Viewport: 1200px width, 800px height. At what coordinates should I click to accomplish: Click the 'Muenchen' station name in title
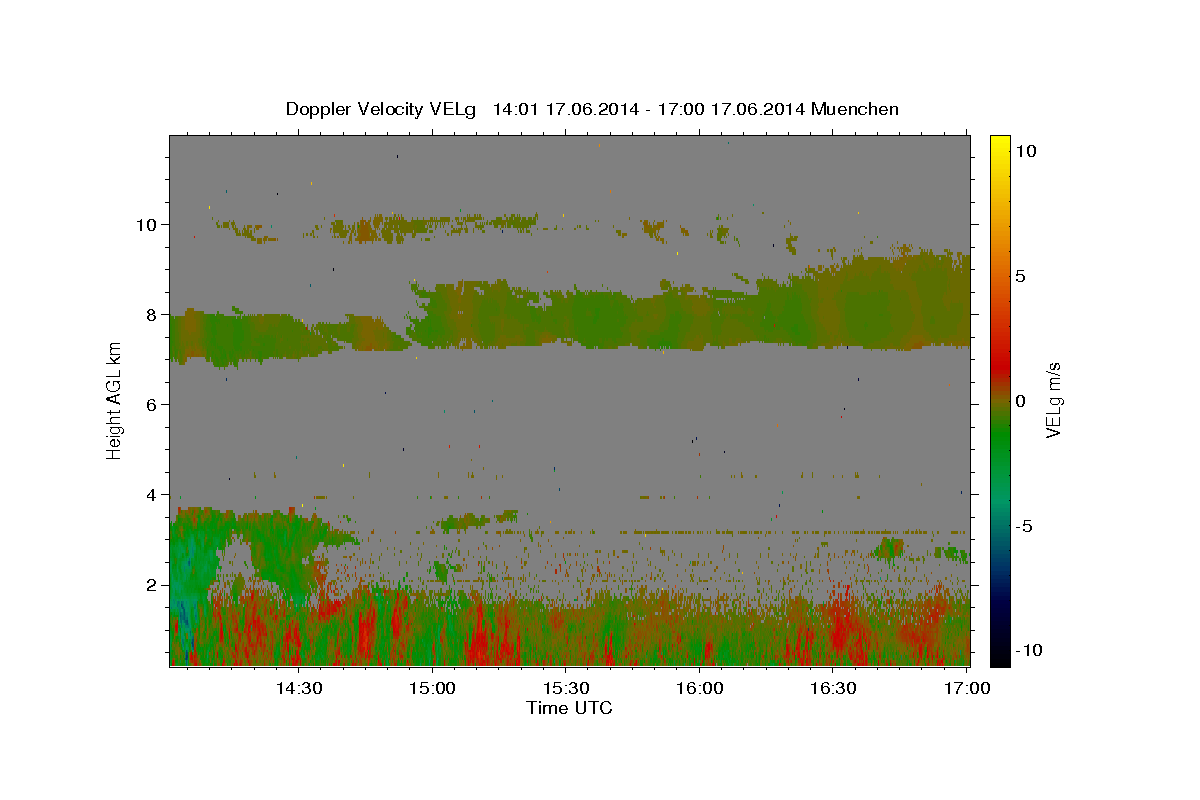[855, 109]
